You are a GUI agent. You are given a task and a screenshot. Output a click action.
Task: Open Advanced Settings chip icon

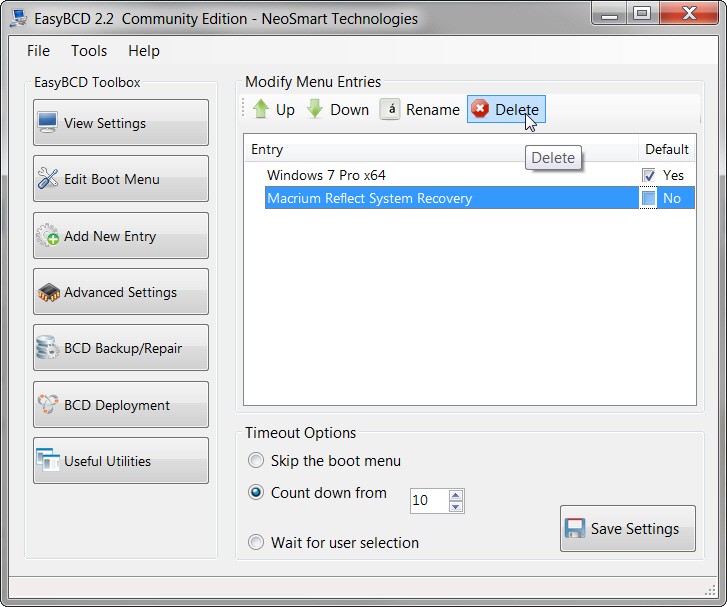48,292
